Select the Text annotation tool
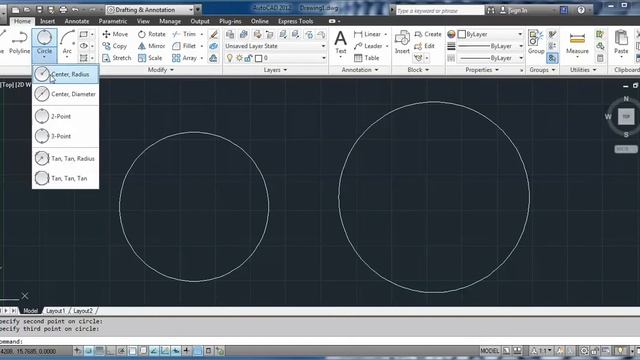 click(340, 43)
